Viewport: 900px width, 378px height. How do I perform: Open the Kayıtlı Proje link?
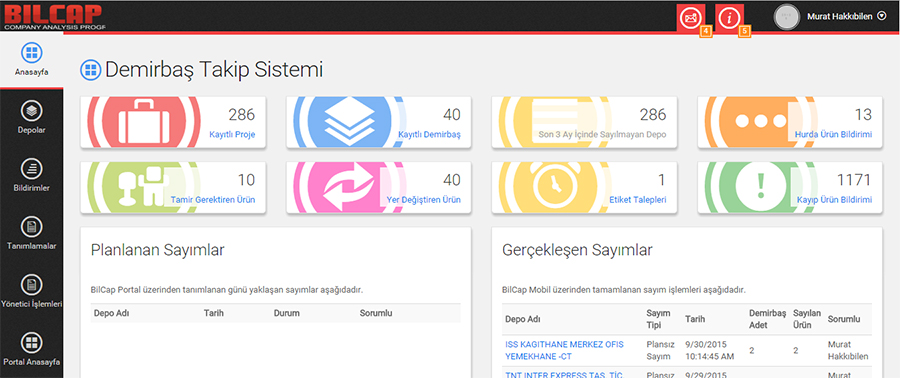coord(232,135)
